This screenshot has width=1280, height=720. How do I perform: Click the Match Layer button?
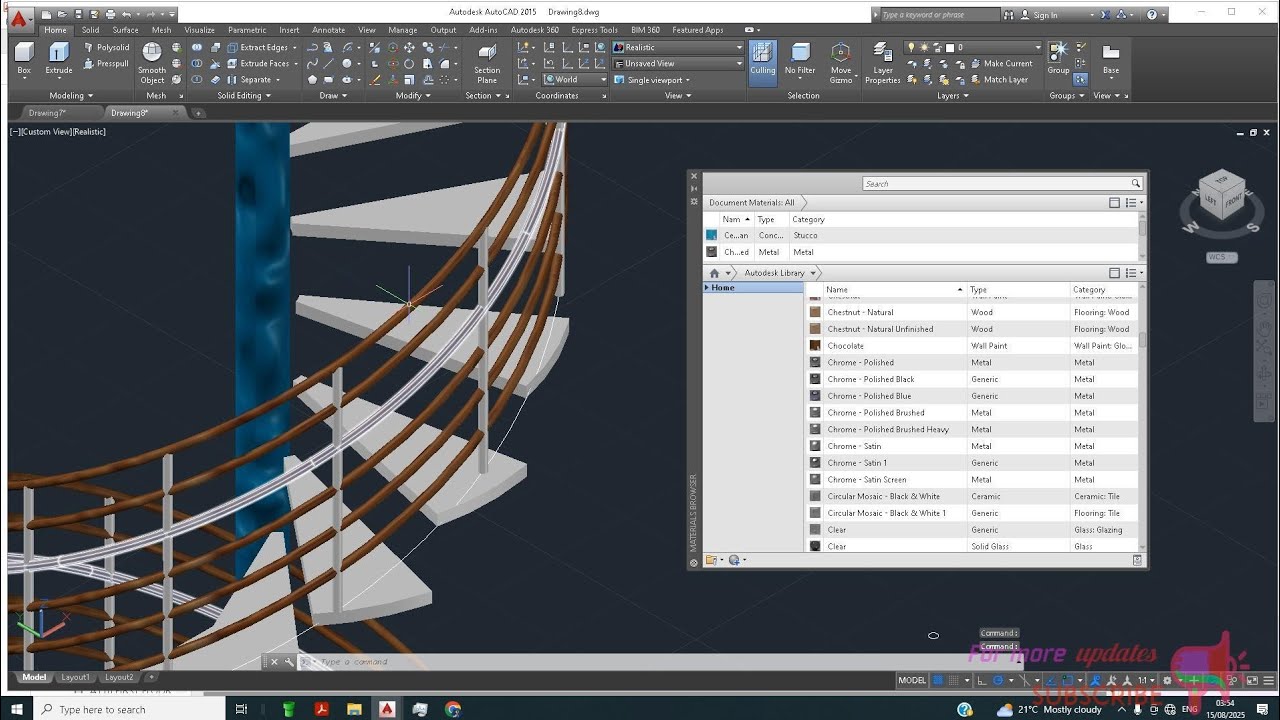pos(998,80)
